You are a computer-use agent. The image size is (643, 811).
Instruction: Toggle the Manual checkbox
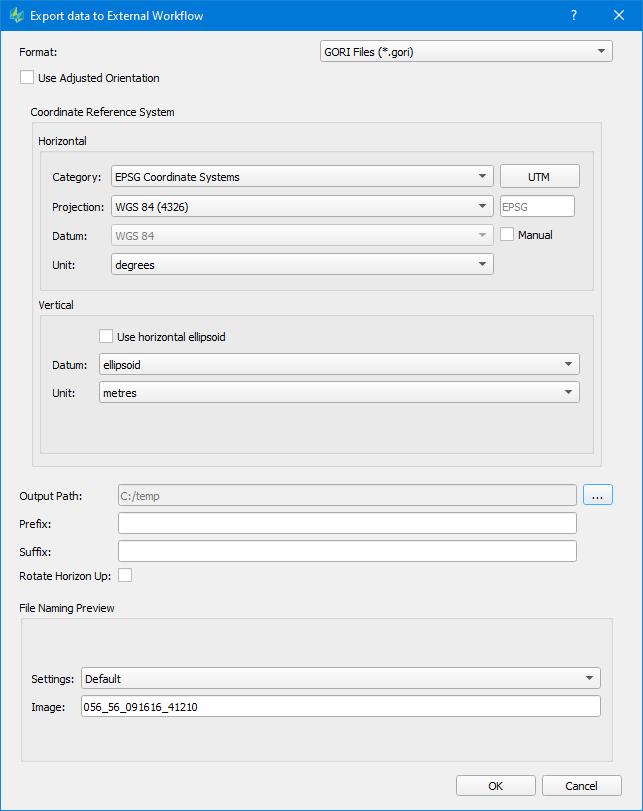(507, 235)
